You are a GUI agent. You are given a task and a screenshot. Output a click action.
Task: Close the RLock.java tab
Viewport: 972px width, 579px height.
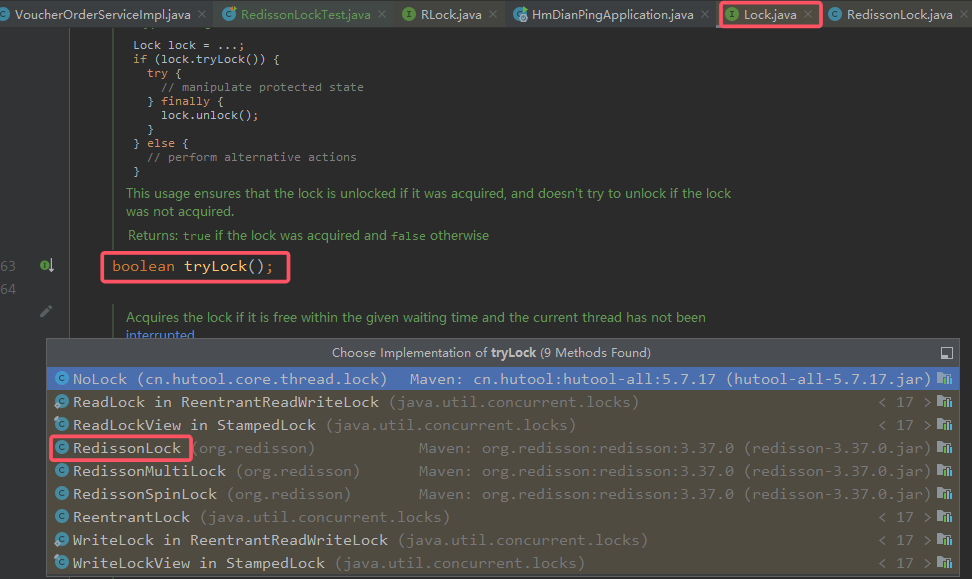(493, 14)
